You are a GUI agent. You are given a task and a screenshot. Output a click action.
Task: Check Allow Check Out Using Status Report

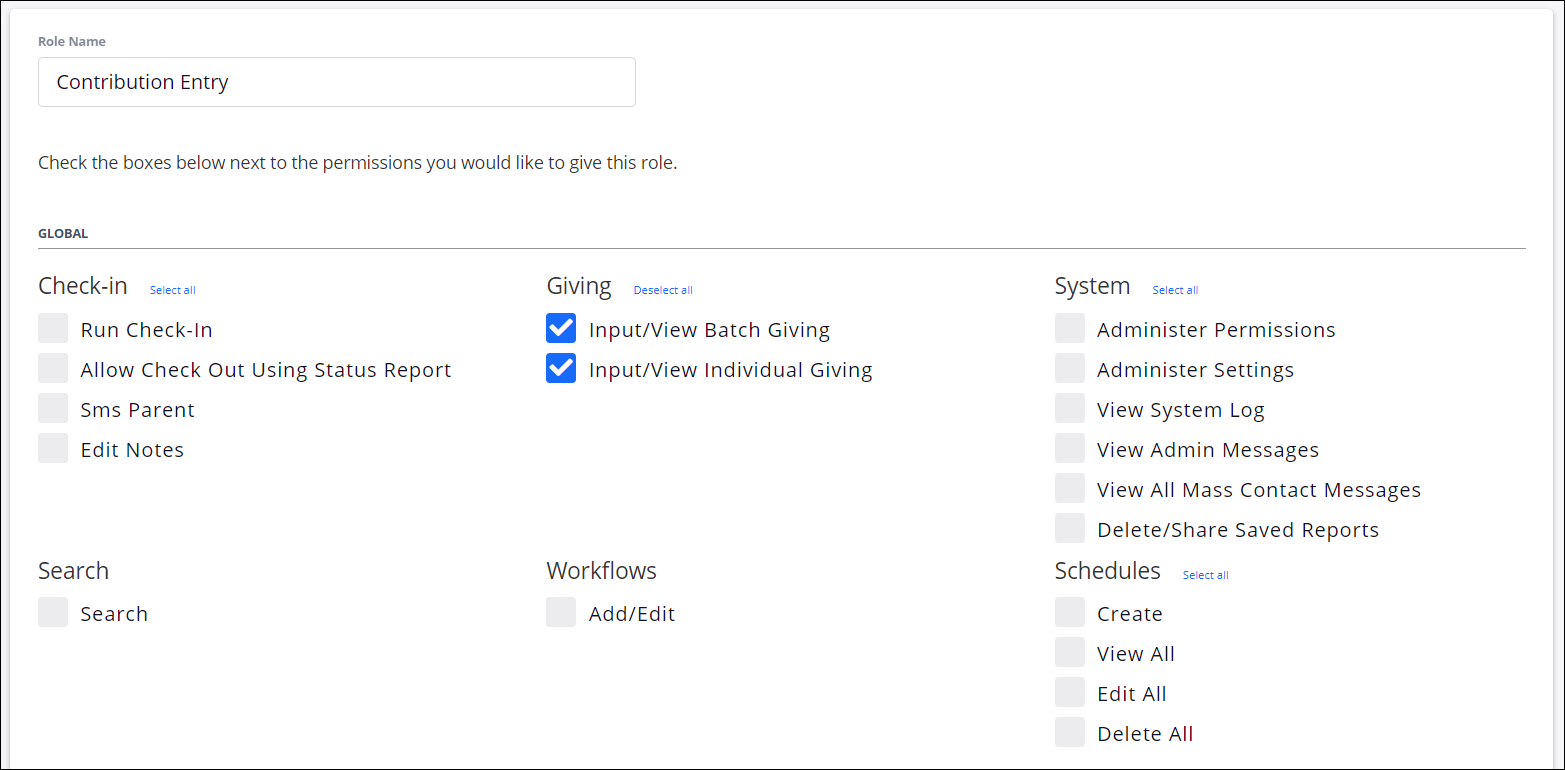[53, 368]
